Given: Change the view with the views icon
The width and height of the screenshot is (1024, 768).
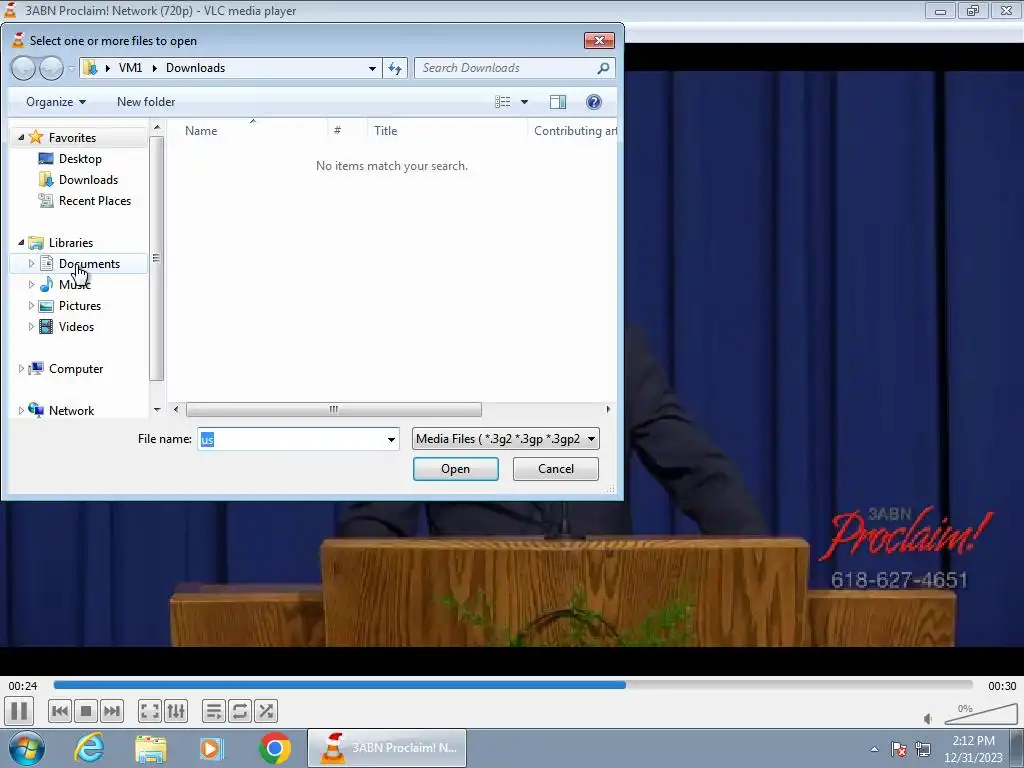Looking at the screenshot, I should point(502,102).
